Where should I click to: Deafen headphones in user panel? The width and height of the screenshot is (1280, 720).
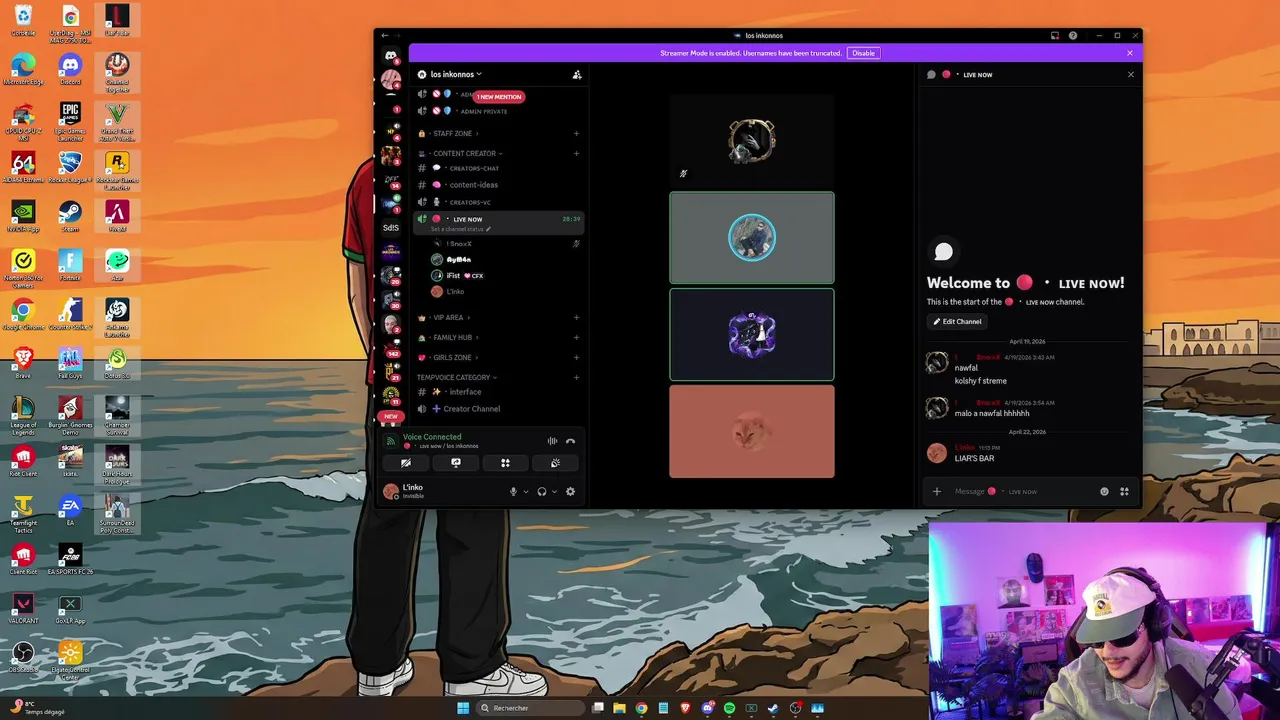click(x=541, y=491)
